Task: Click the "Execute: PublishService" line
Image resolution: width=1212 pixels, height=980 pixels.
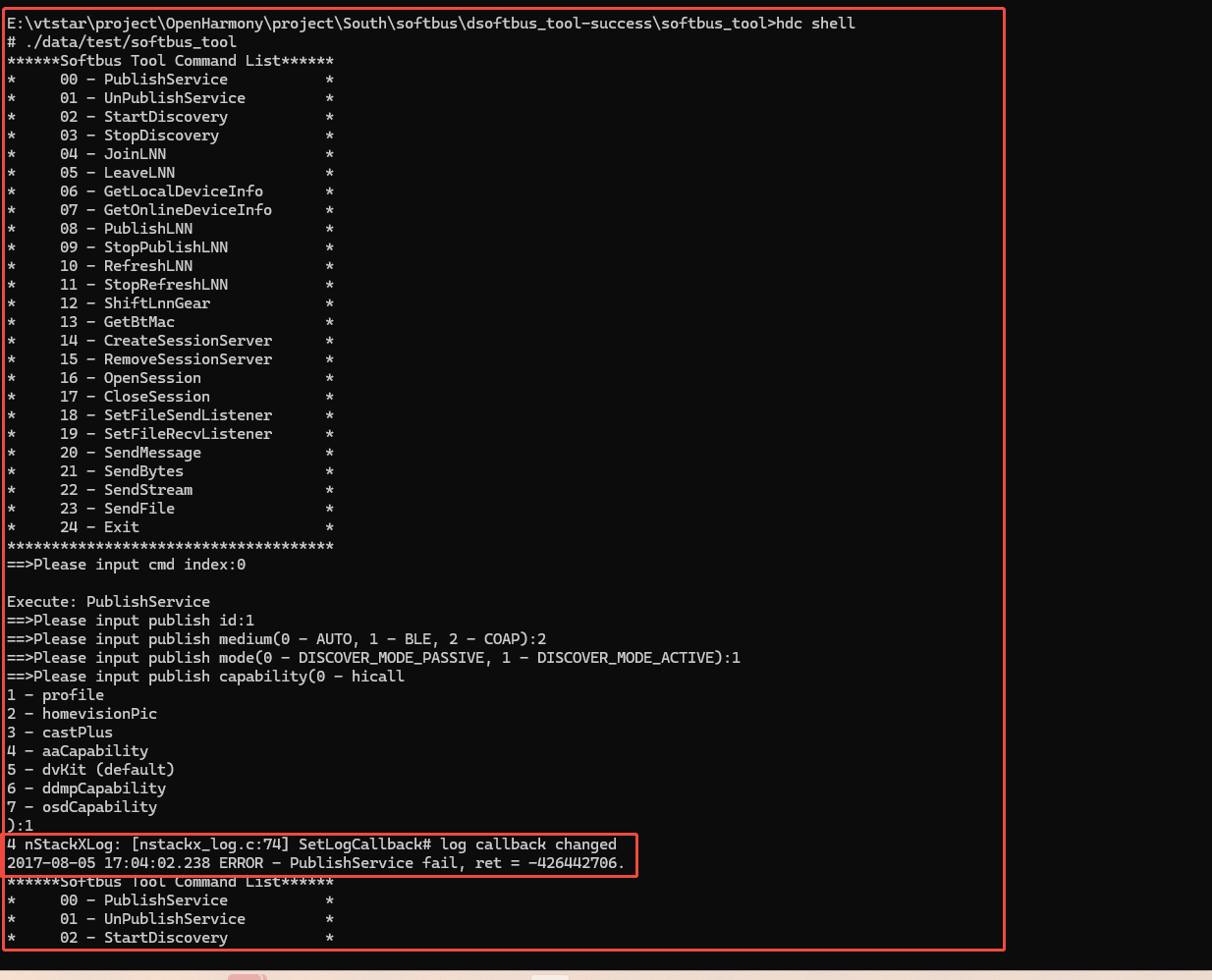Action: [108, 602]
